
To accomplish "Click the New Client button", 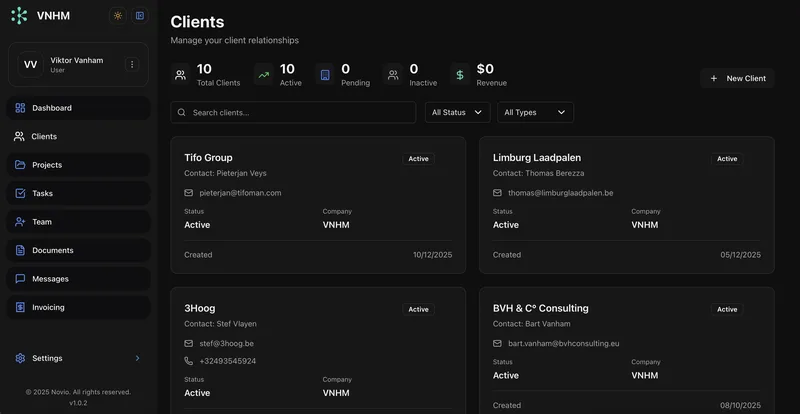I will tap(737, 79).
